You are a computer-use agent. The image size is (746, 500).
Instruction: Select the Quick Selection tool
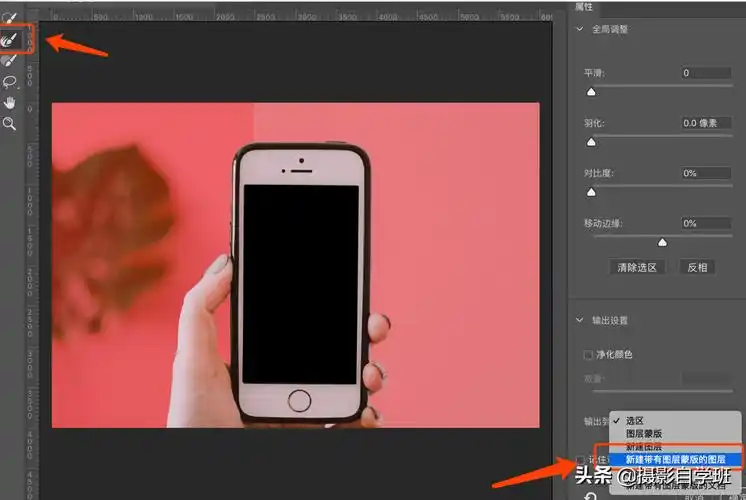tap(10, 19)
